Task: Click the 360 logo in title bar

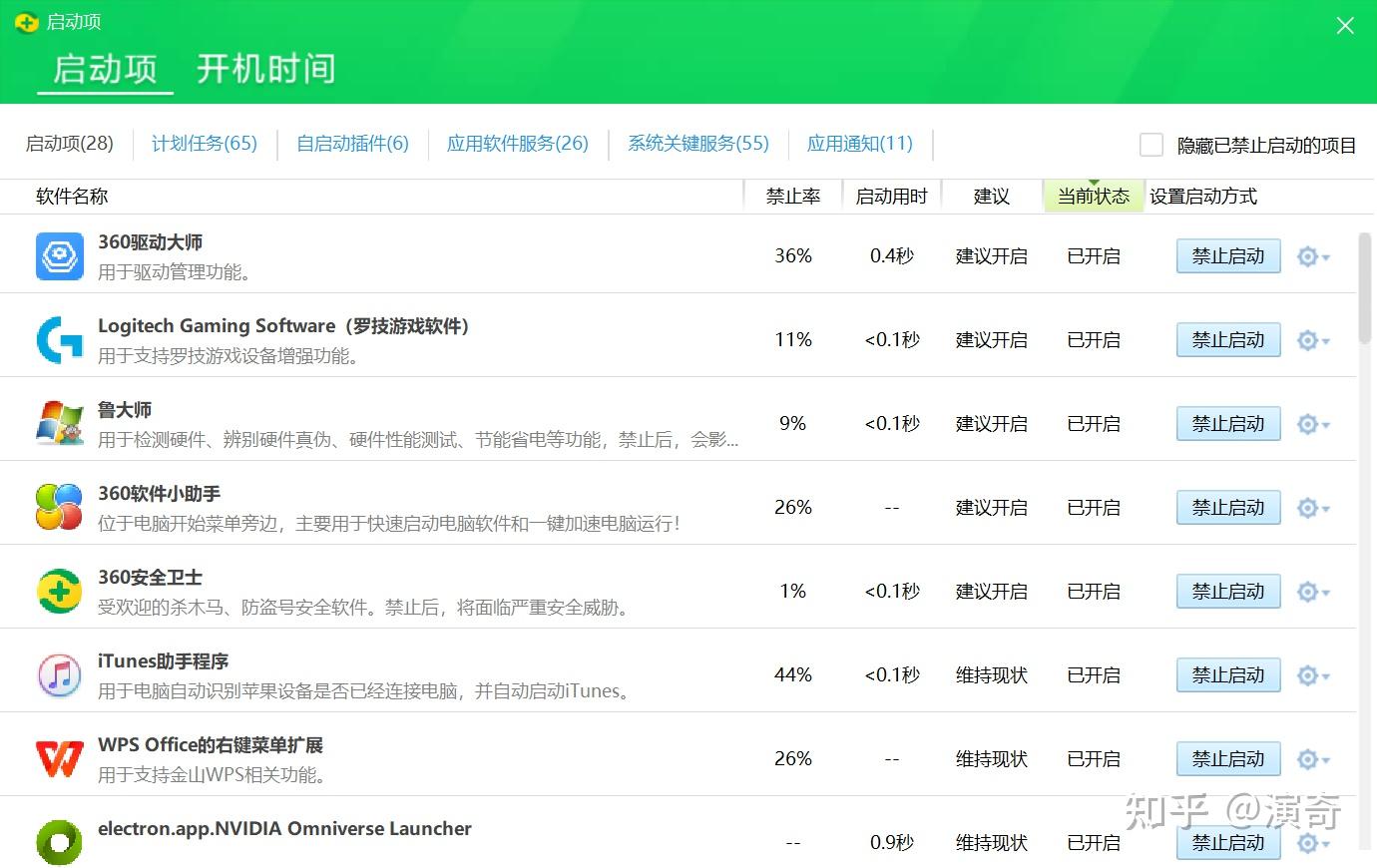Action: coord(26,22)
